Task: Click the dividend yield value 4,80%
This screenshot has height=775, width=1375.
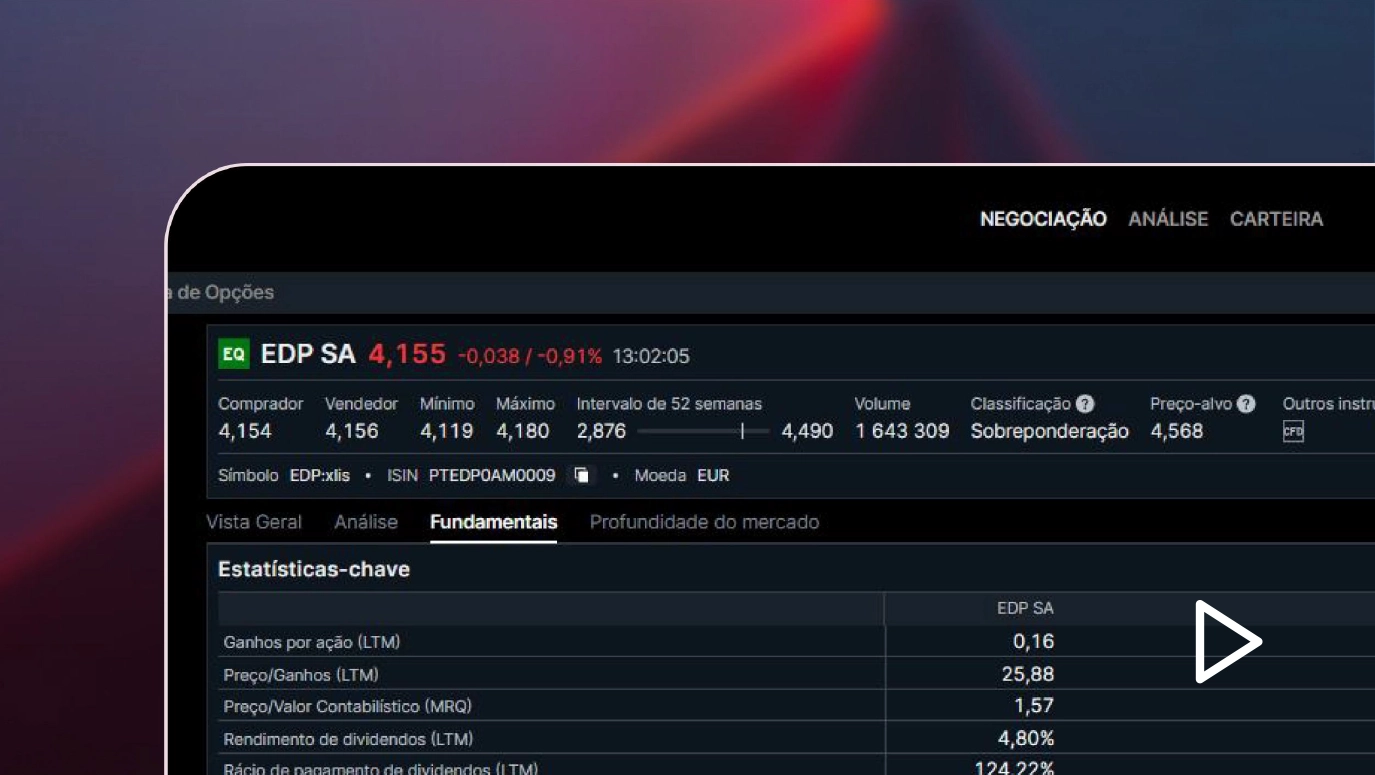Action: point(1026,738)
